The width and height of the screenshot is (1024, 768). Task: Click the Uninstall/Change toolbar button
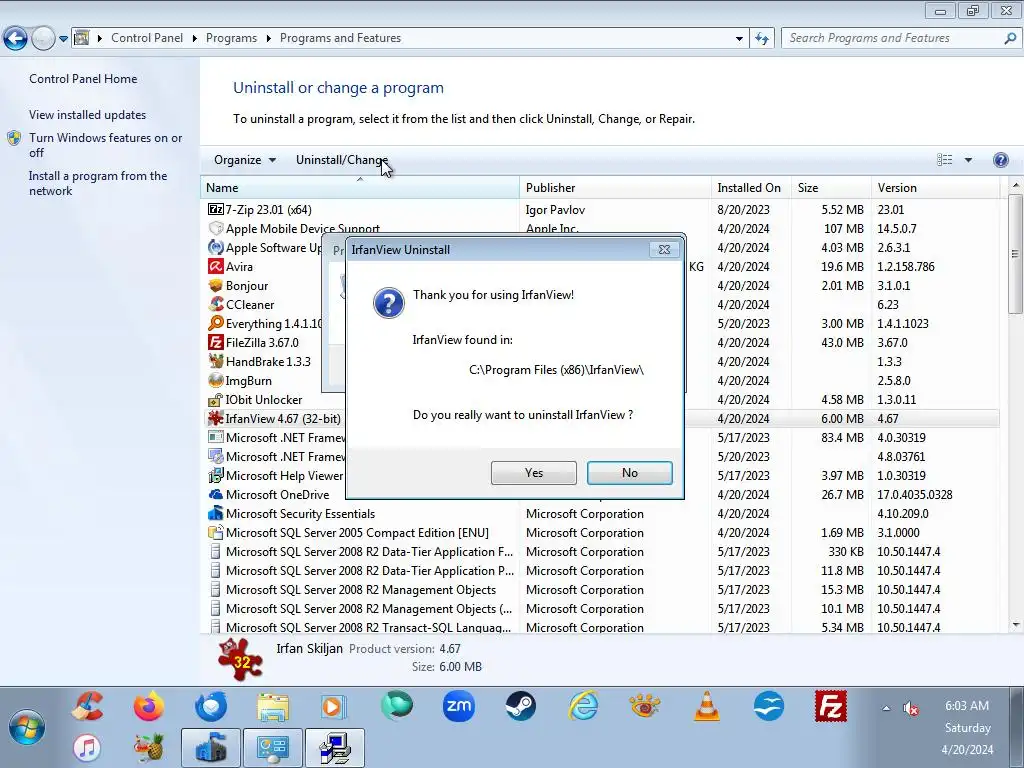tap(342, 160)
